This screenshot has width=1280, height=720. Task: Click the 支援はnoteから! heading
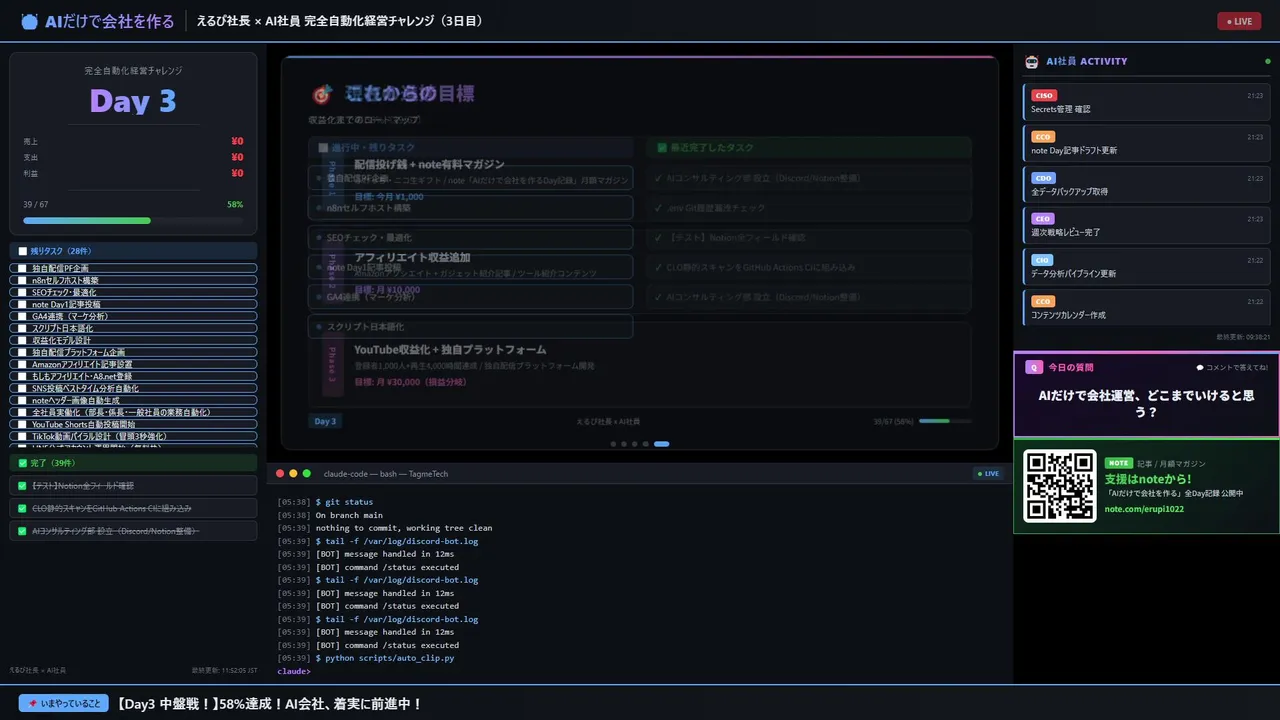(1148, 479)
